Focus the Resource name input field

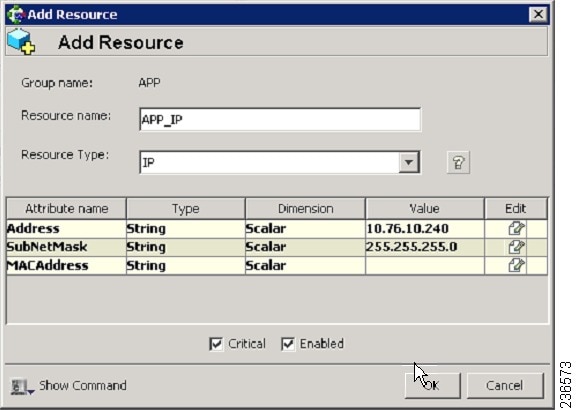coord(280,119)
